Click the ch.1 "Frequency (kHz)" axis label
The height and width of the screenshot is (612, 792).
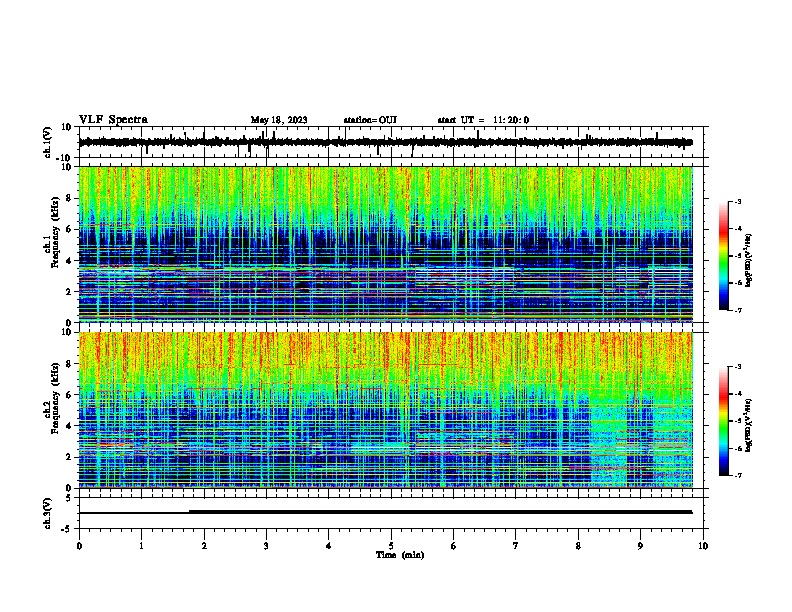tap(55, 233)
